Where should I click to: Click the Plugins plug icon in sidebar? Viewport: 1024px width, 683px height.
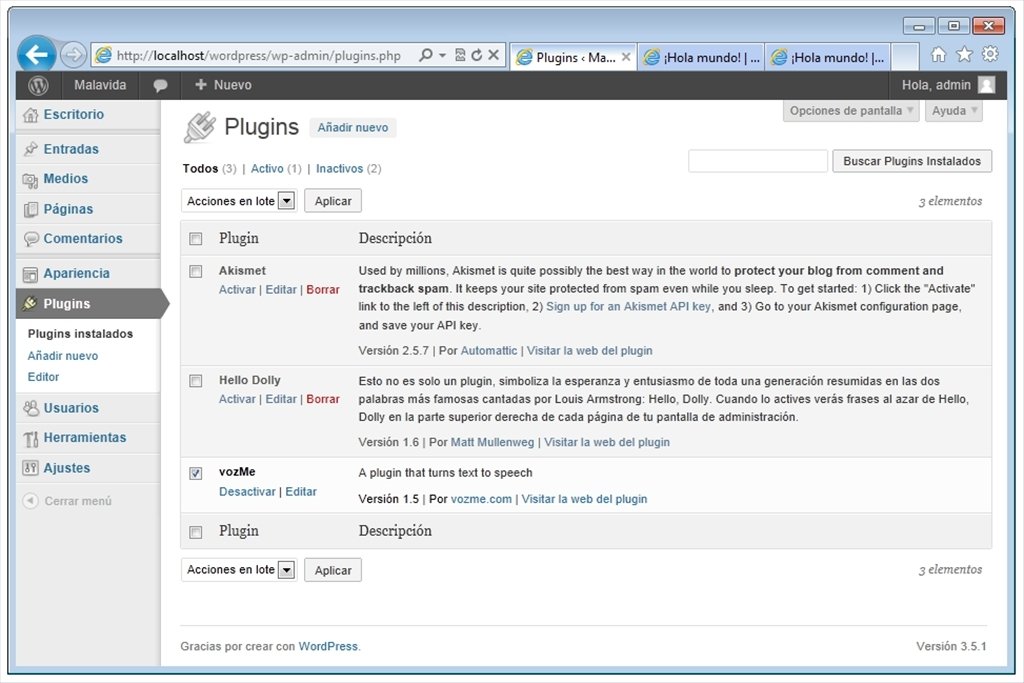pyautogui.click(x=30, y=304)
